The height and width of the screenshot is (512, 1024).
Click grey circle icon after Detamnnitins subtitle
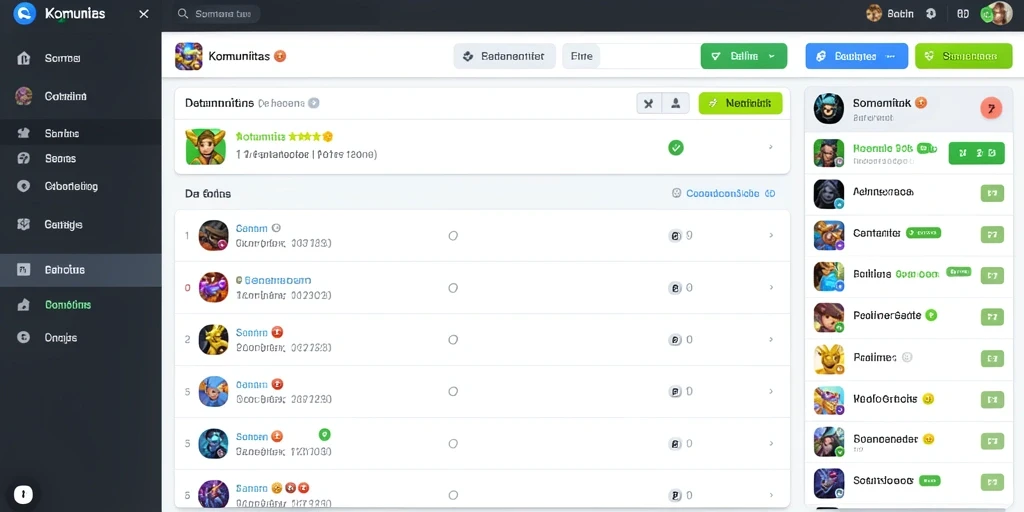tap(313, 103)
